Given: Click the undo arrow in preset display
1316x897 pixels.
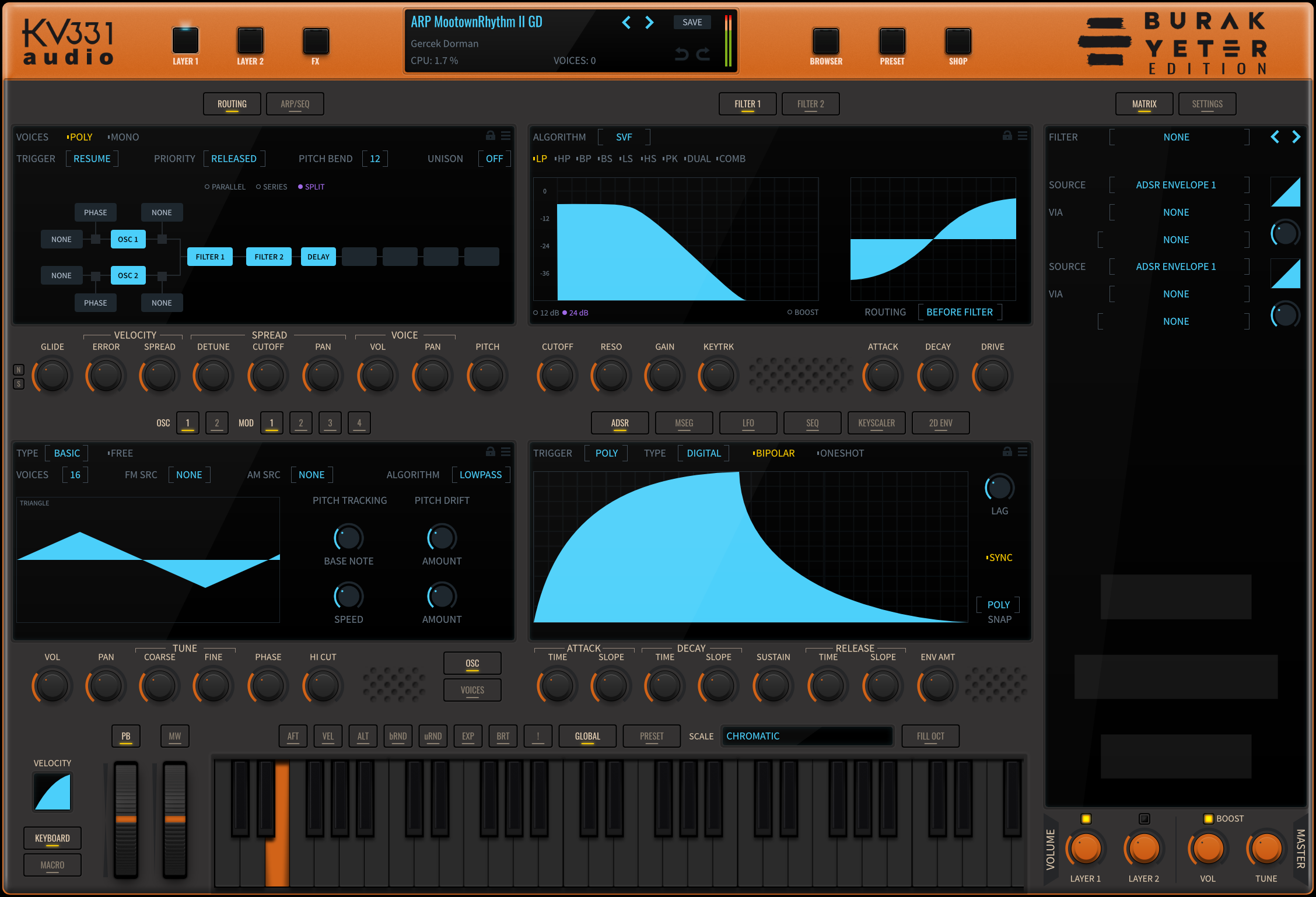Looking at the screenshot, I should coord(681,54).
